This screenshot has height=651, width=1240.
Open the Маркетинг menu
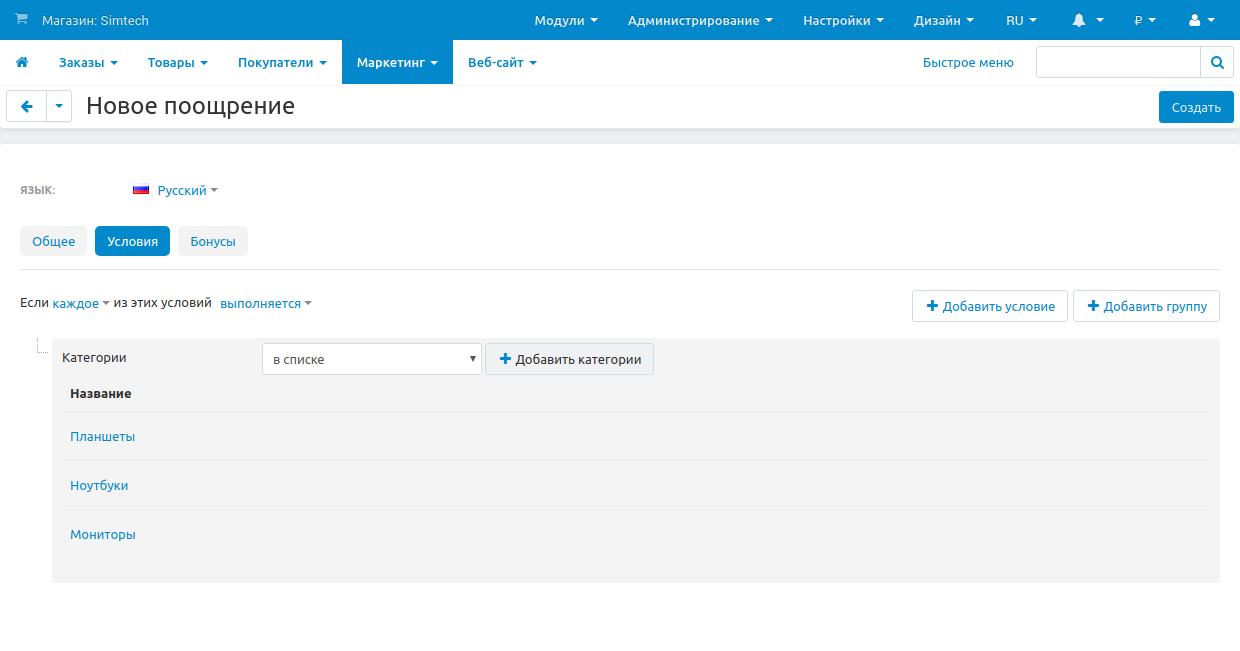[397, 62]
